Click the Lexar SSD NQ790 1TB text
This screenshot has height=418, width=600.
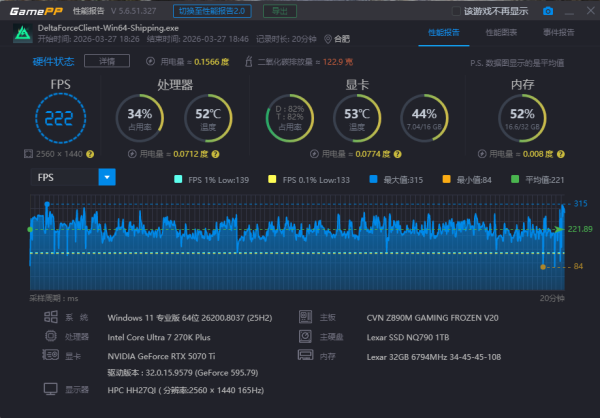(x=408, y=337)
